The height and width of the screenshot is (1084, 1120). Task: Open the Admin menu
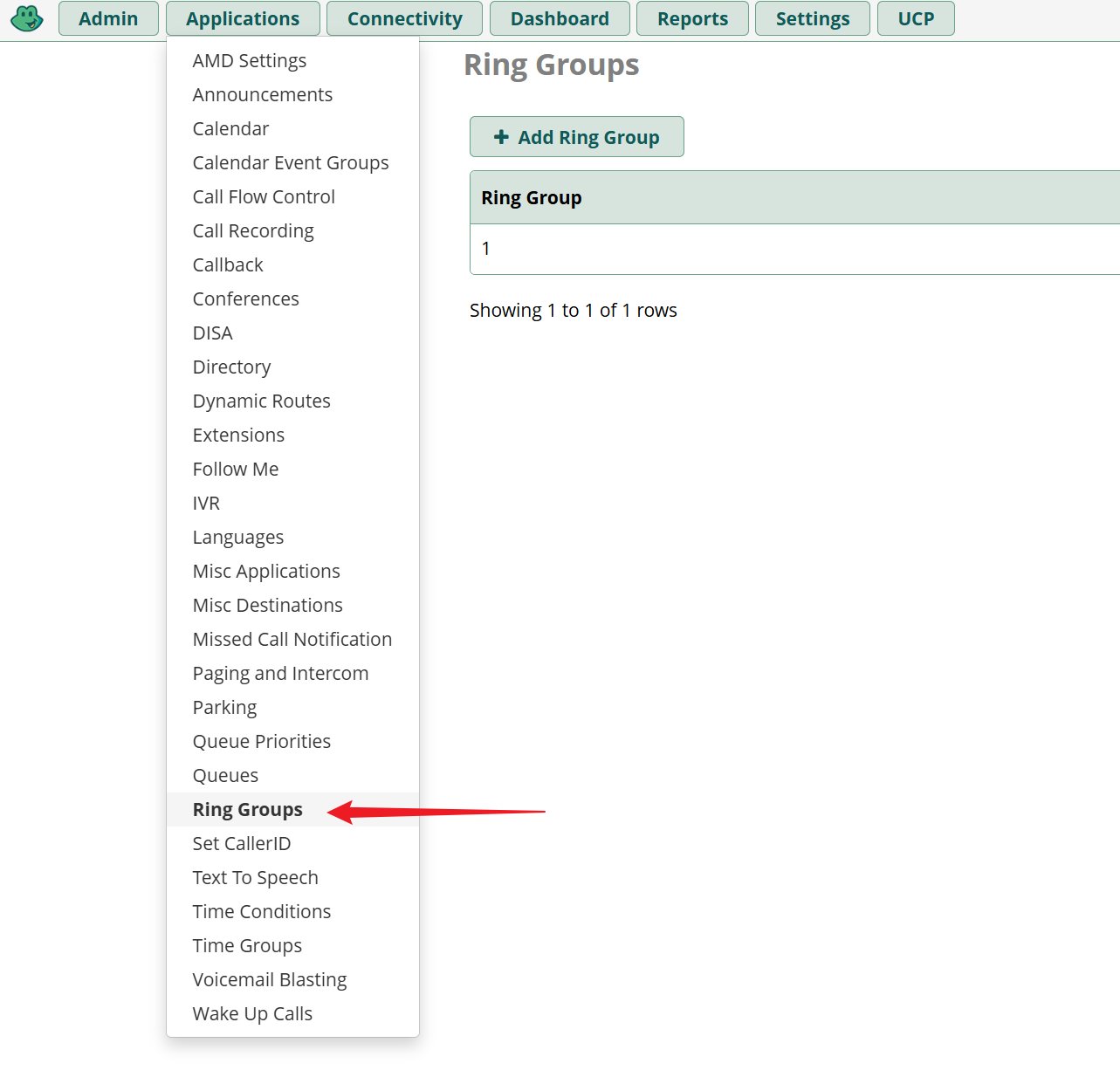point(108,18)
